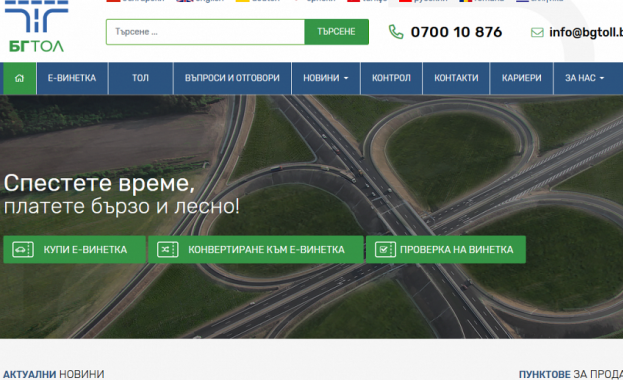Click the green phone icon
623x380 pixels.
pos(396,32)
